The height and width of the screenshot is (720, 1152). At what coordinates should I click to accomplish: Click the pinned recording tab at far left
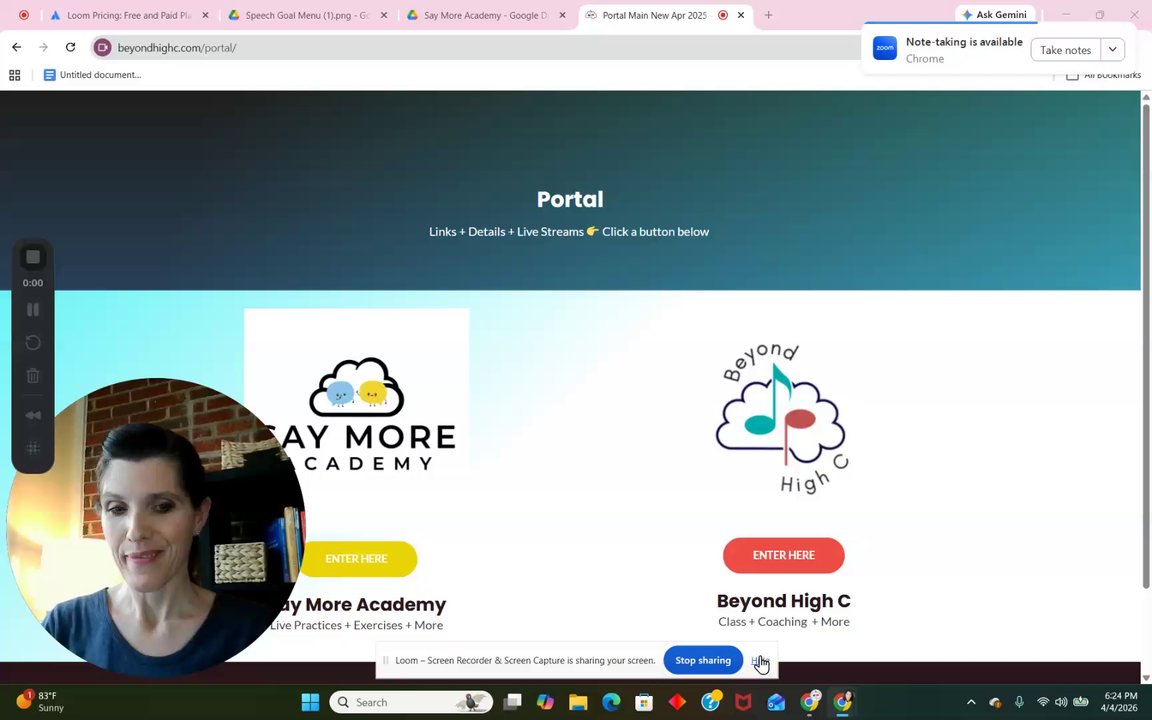[x=24, y=15]
